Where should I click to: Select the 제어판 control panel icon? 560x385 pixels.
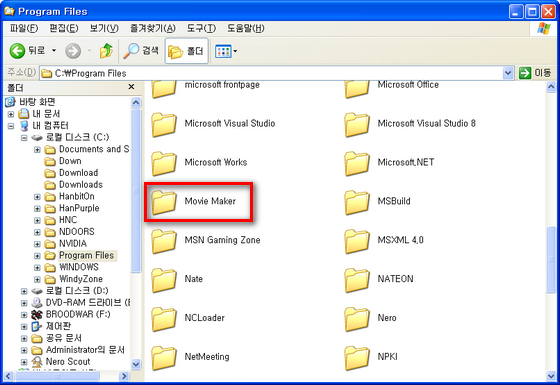coord(37,326)
